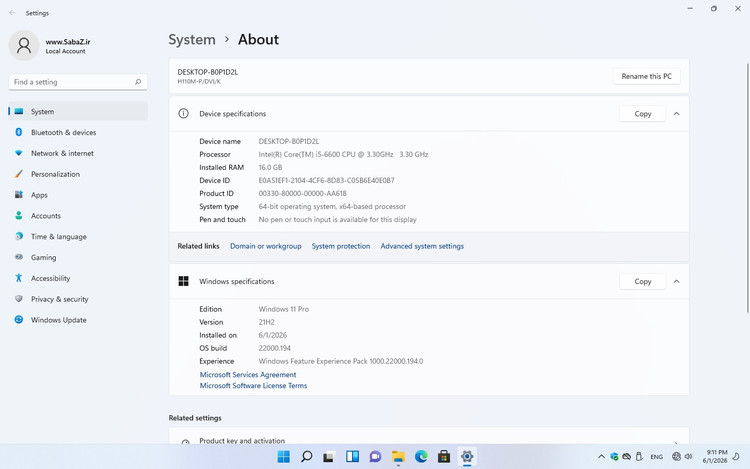Click the search magnifier in Find a setting
750x469 pixels.
tap(138, 82)
